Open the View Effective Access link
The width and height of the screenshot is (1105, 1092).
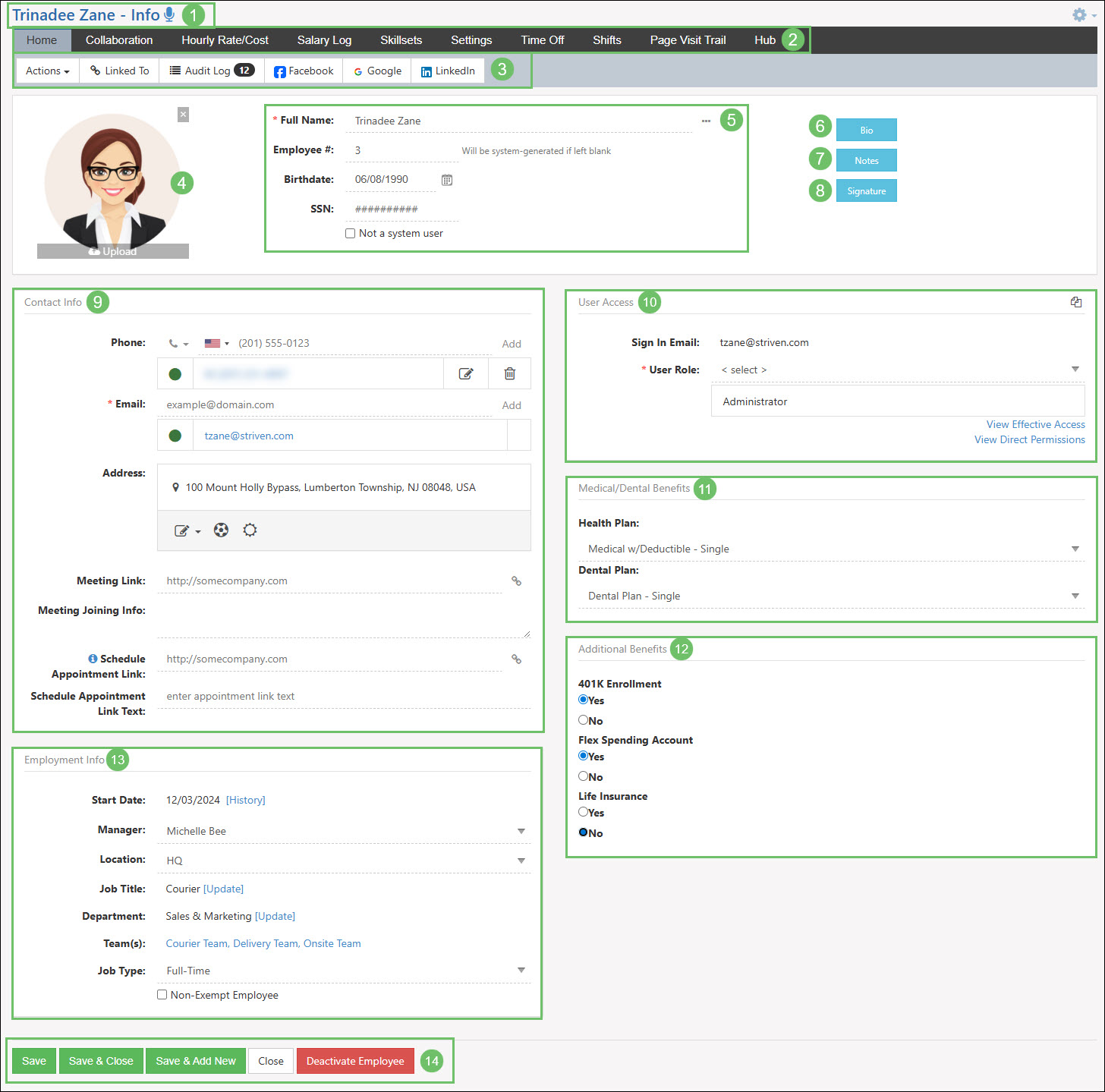pyautogui.click(x=1035, y=424)
